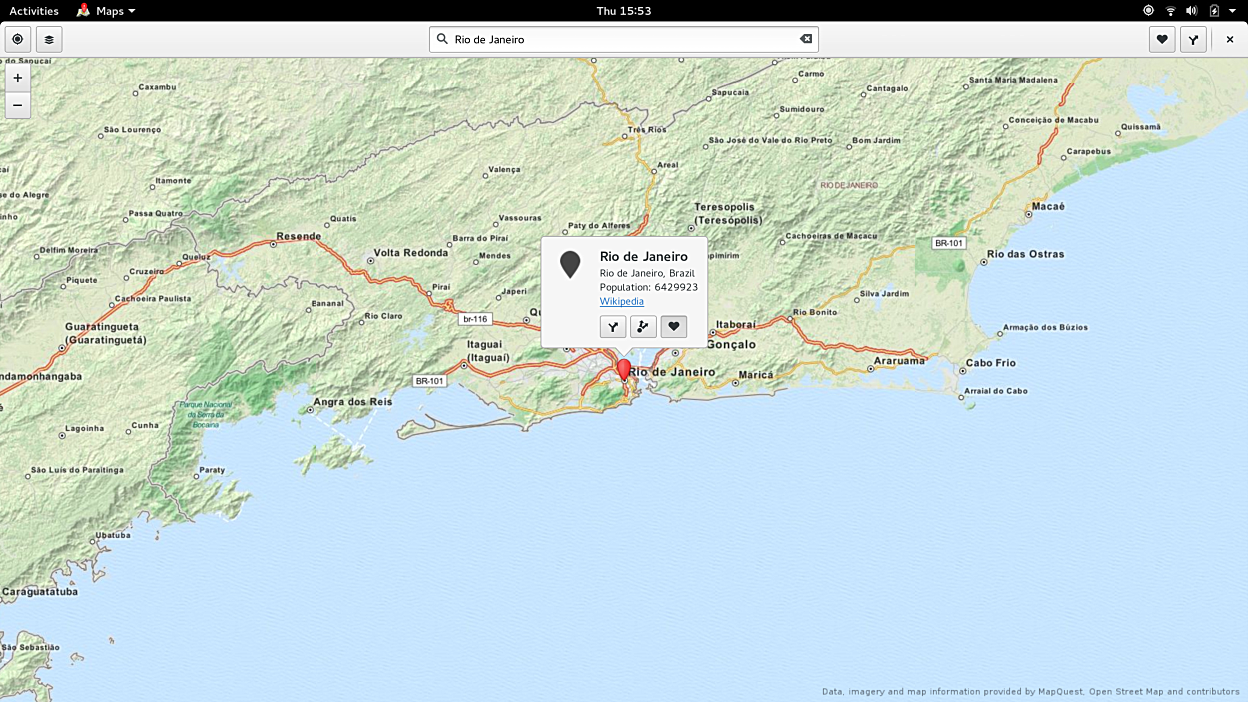Click the Rio de Janeiro search field
This screenshot has width=1248, height=702.
[x=620, y=39]
